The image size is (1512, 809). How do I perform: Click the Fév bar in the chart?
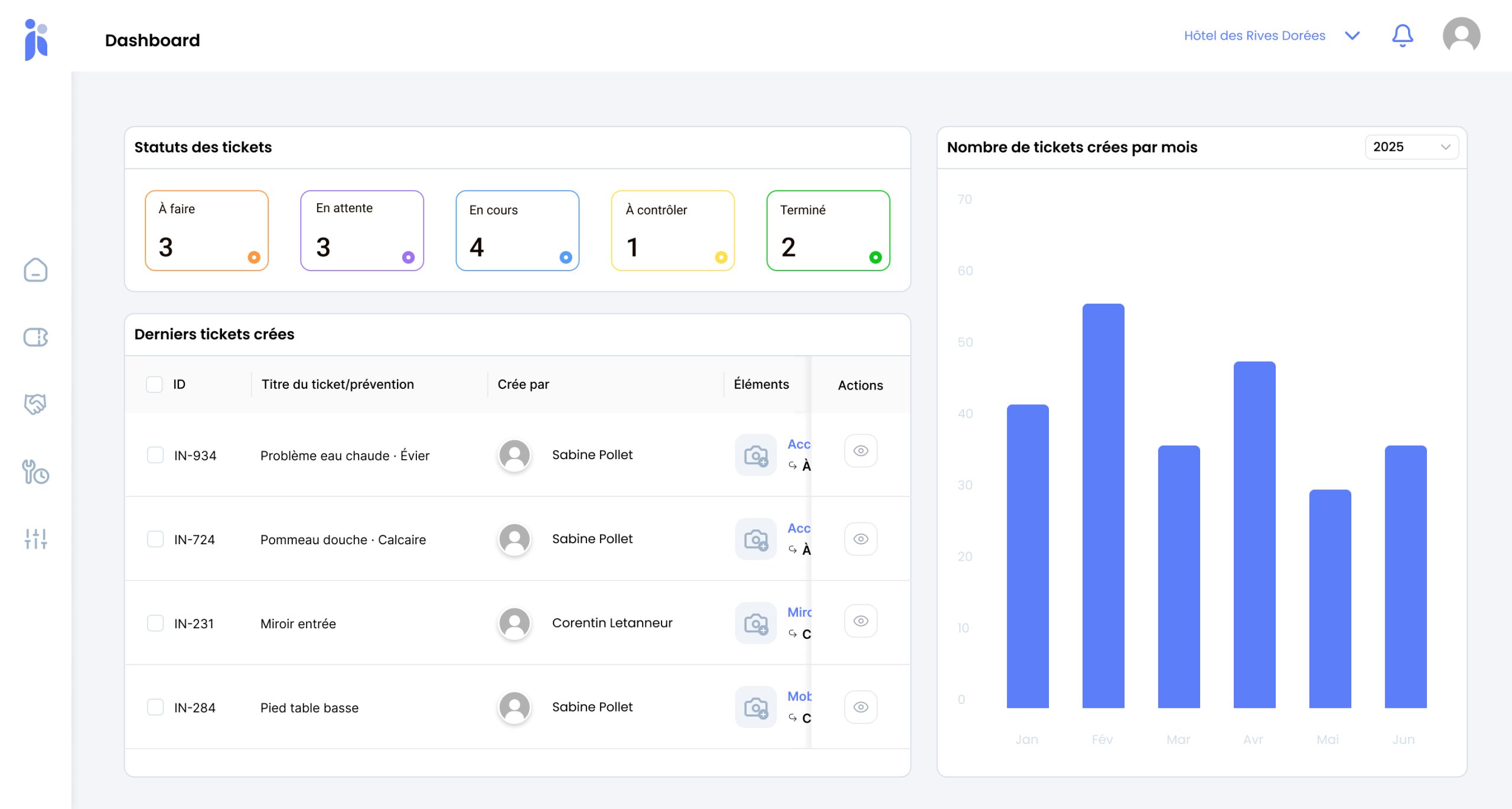[x=1103, y=505]
